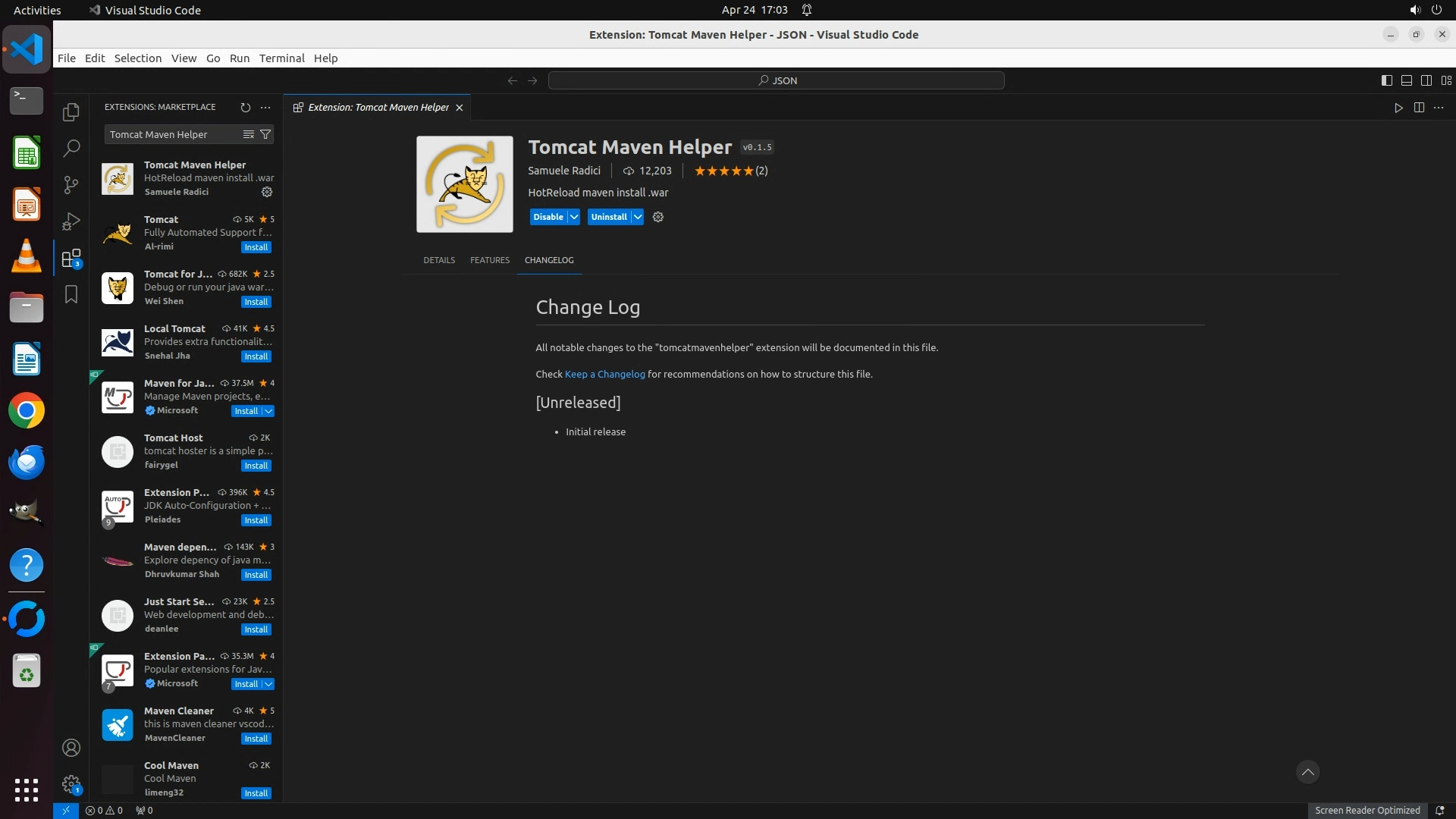Open the Search view in activity bar
This screenshot has height=819, width=1456.
[x=71, y=149]
